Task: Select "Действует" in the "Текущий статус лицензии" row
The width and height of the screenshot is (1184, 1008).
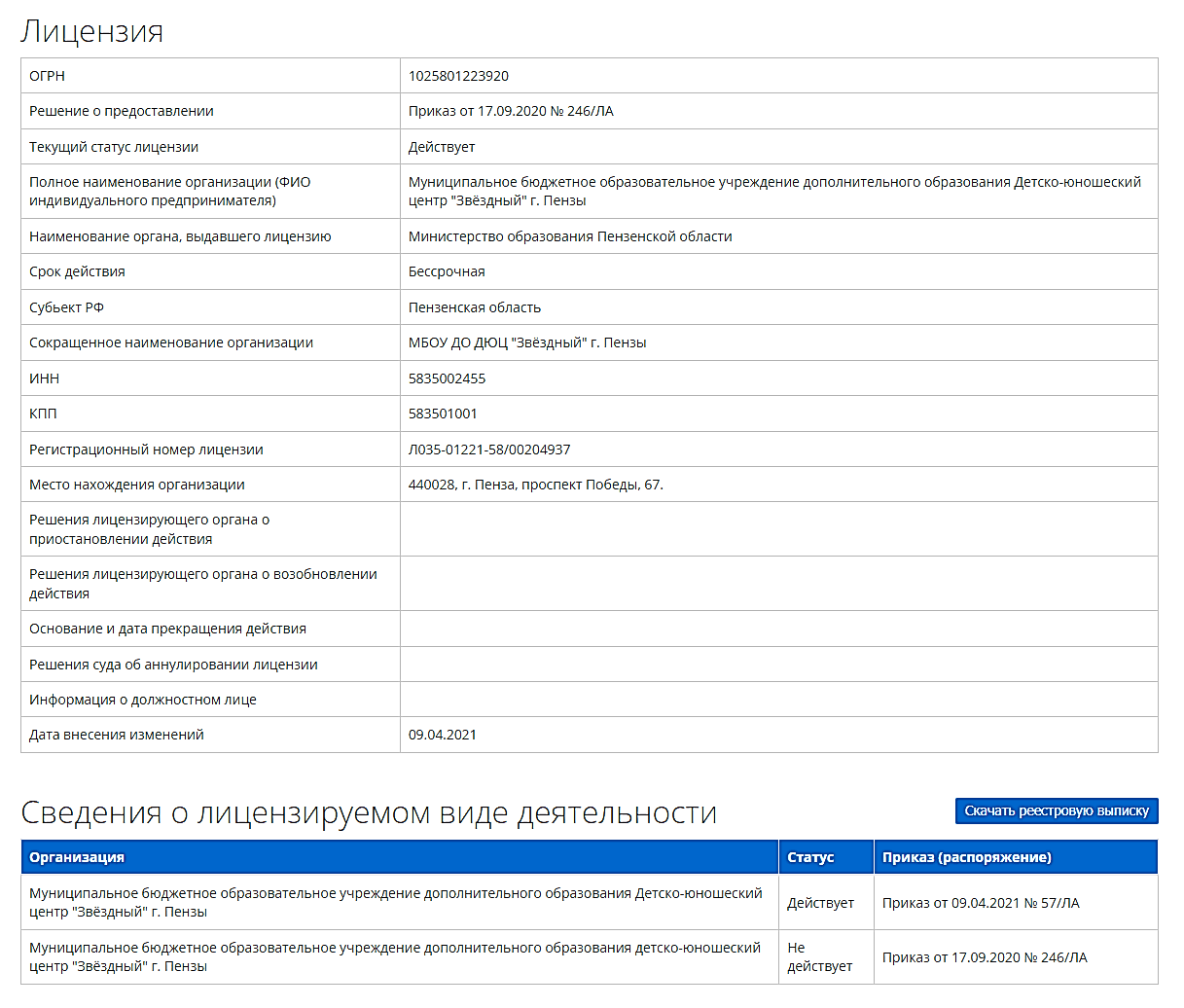Action: [x=442, y=147]
